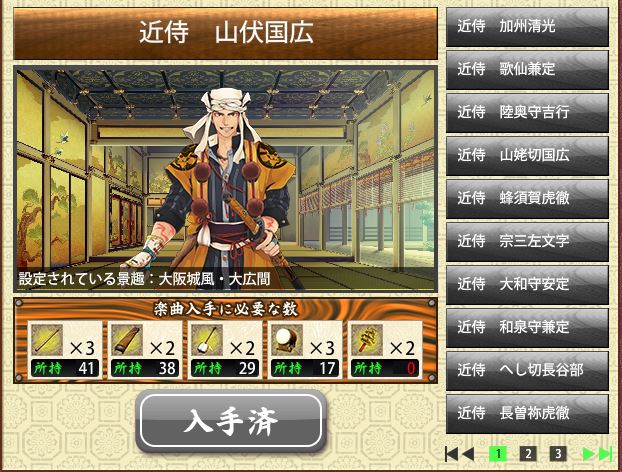
Task: Open page 3 of the list
Action: [558, 454]
